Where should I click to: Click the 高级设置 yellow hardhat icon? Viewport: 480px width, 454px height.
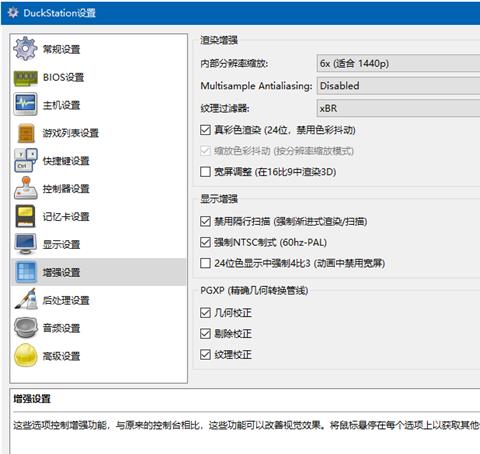pyautogui.click(x=25, y=355)
